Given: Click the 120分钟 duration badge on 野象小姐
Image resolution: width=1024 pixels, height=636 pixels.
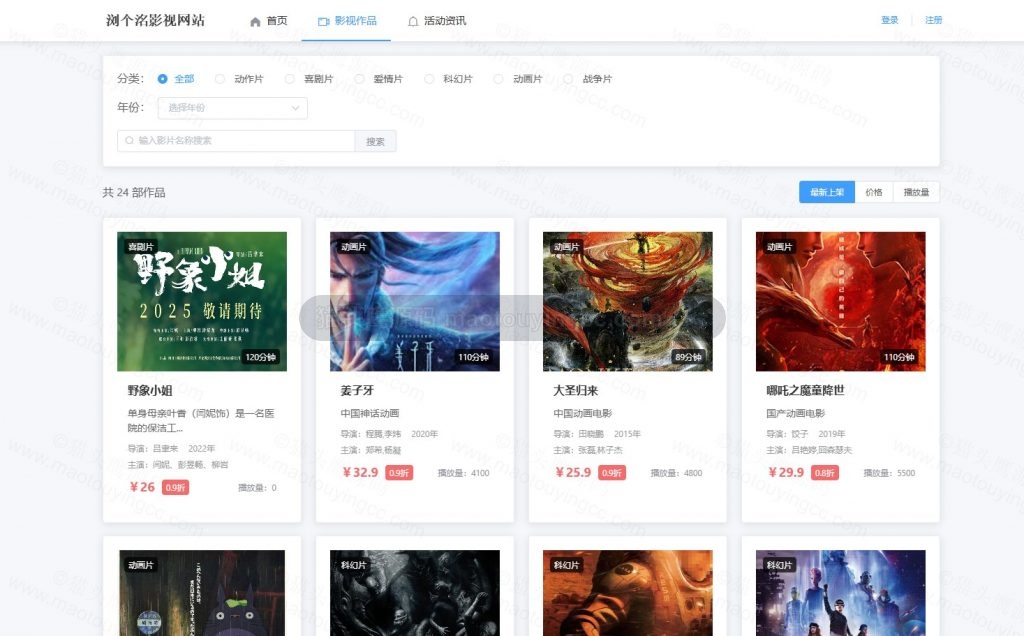Looking at the screenshot, I should 260,357.
